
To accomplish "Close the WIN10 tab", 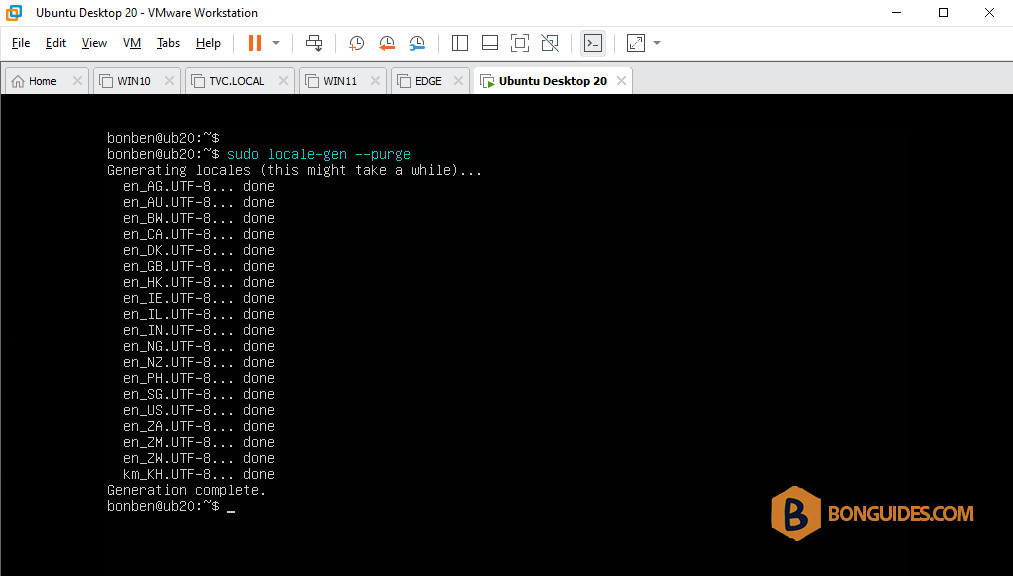I will click(169, 81).
